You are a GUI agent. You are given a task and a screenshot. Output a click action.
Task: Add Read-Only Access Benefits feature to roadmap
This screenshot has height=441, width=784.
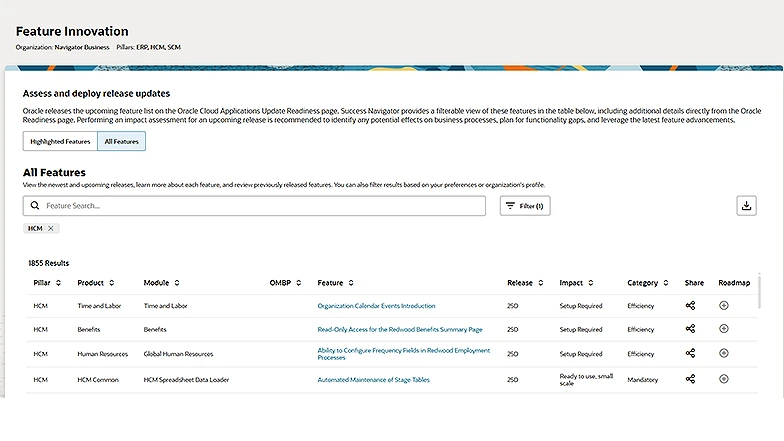click(x=724, y=329)
